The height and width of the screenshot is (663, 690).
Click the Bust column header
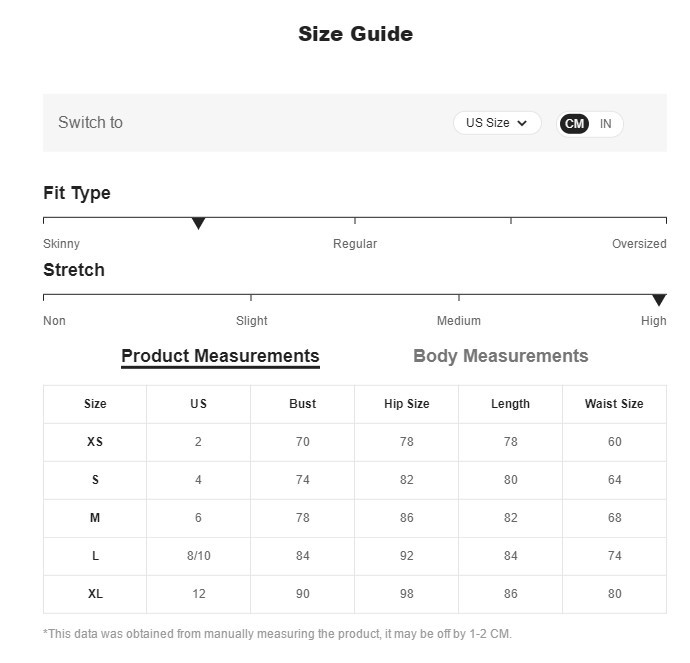tap(302, 404)
